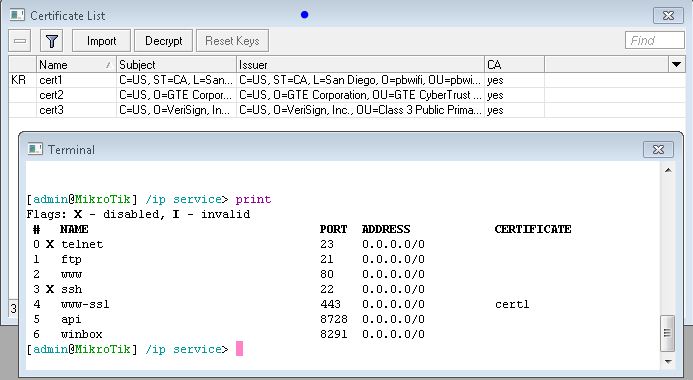Click the winbox service name
This screenshot has height=380, width=693.
pyautogui.click(x=82, y=334)
